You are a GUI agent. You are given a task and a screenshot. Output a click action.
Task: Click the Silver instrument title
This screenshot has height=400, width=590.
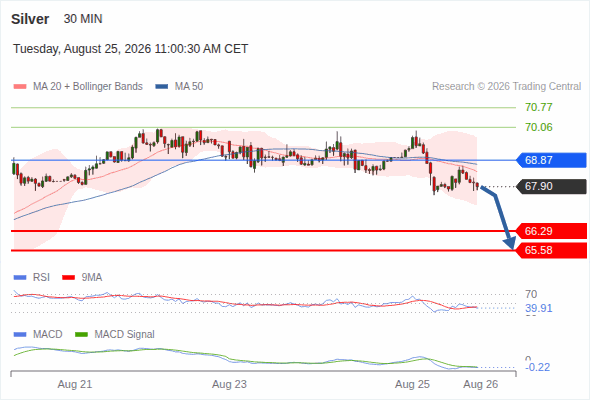[x=30, y=19]
